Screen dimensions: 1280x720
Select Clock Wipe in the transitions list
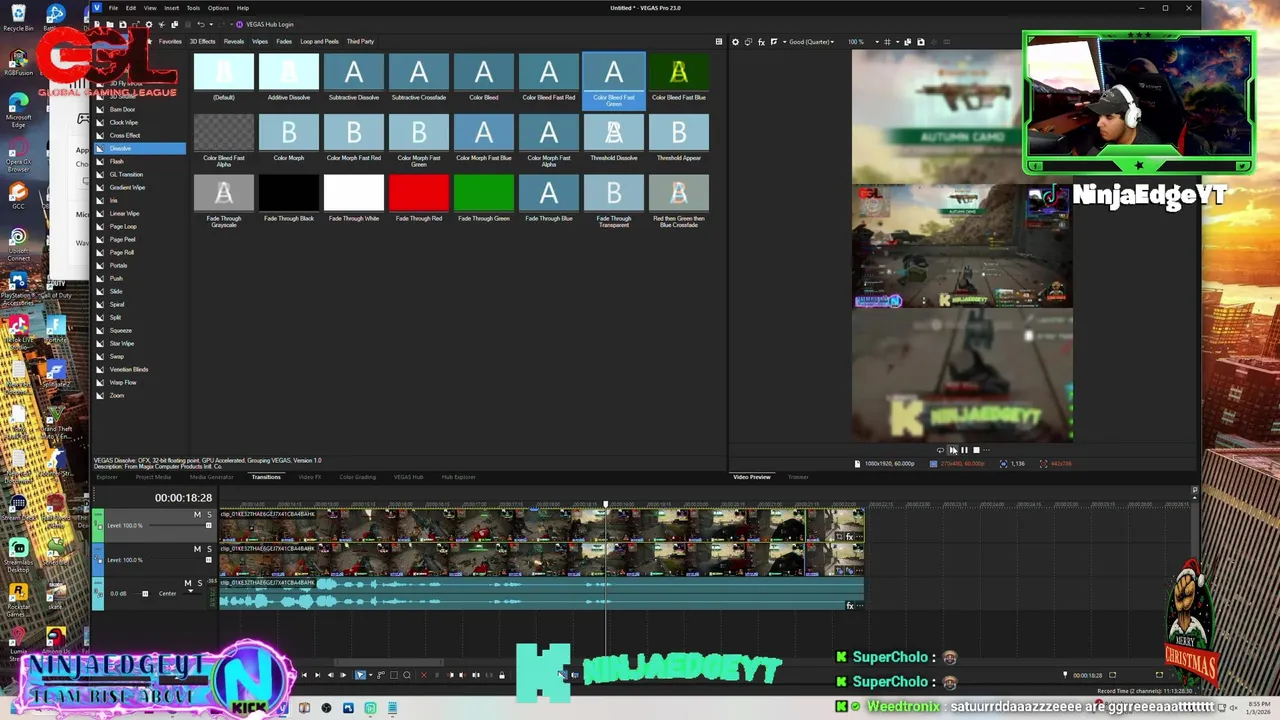point(124,122)
